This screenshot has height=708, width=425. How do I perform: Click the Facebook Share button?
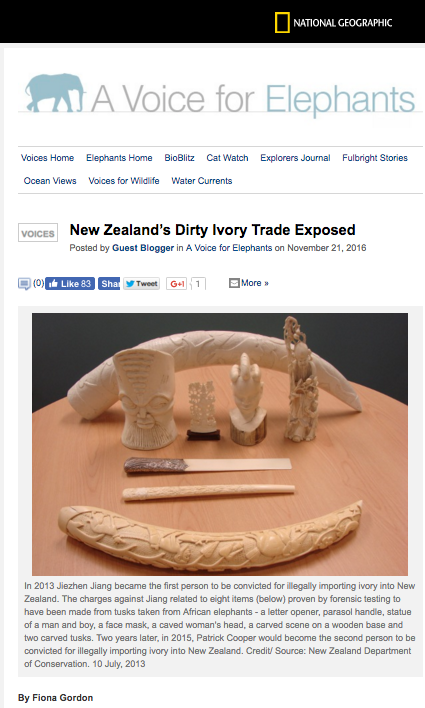pos(109,284)
